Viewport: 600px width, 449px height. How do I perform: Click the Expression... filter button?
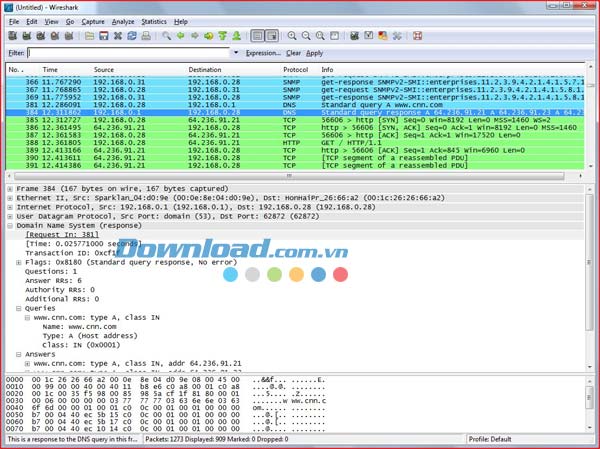click(263, 53)
